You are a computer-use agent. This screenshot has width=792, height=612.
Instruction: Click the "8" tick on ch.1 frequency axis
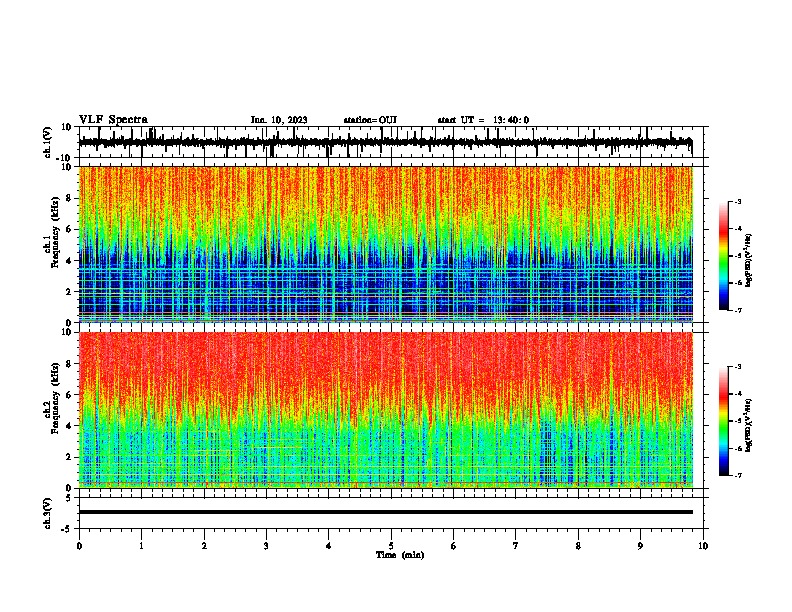(x=69, y=198)
